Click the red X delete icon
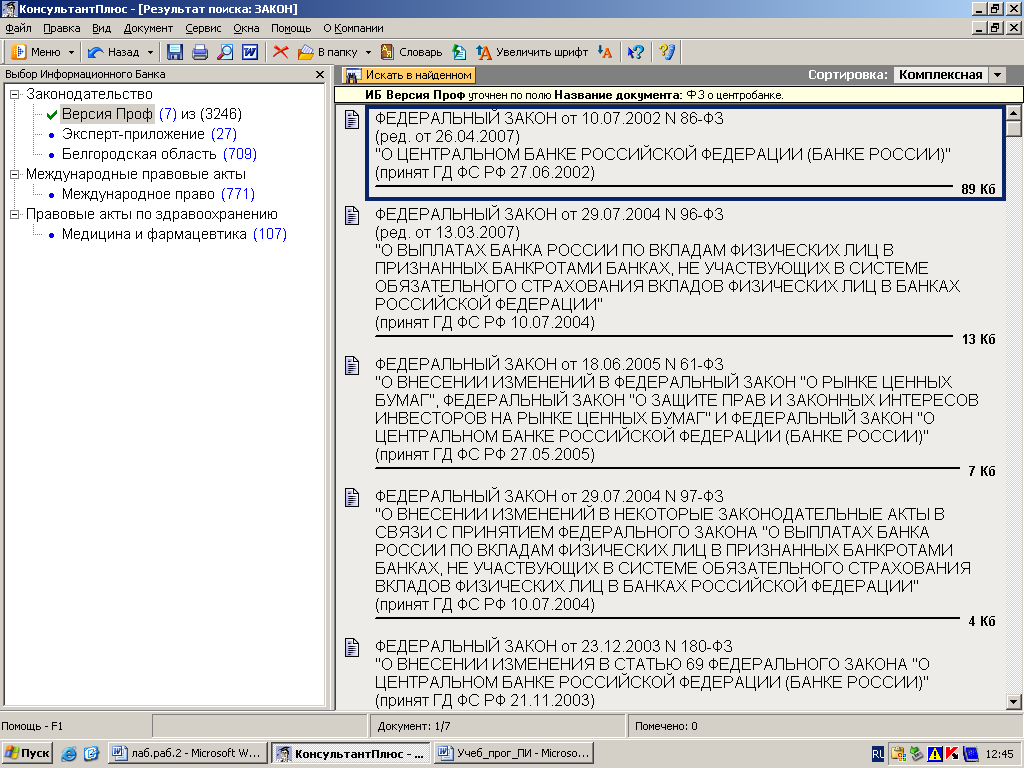The image size is (1024, 768). 281,52
